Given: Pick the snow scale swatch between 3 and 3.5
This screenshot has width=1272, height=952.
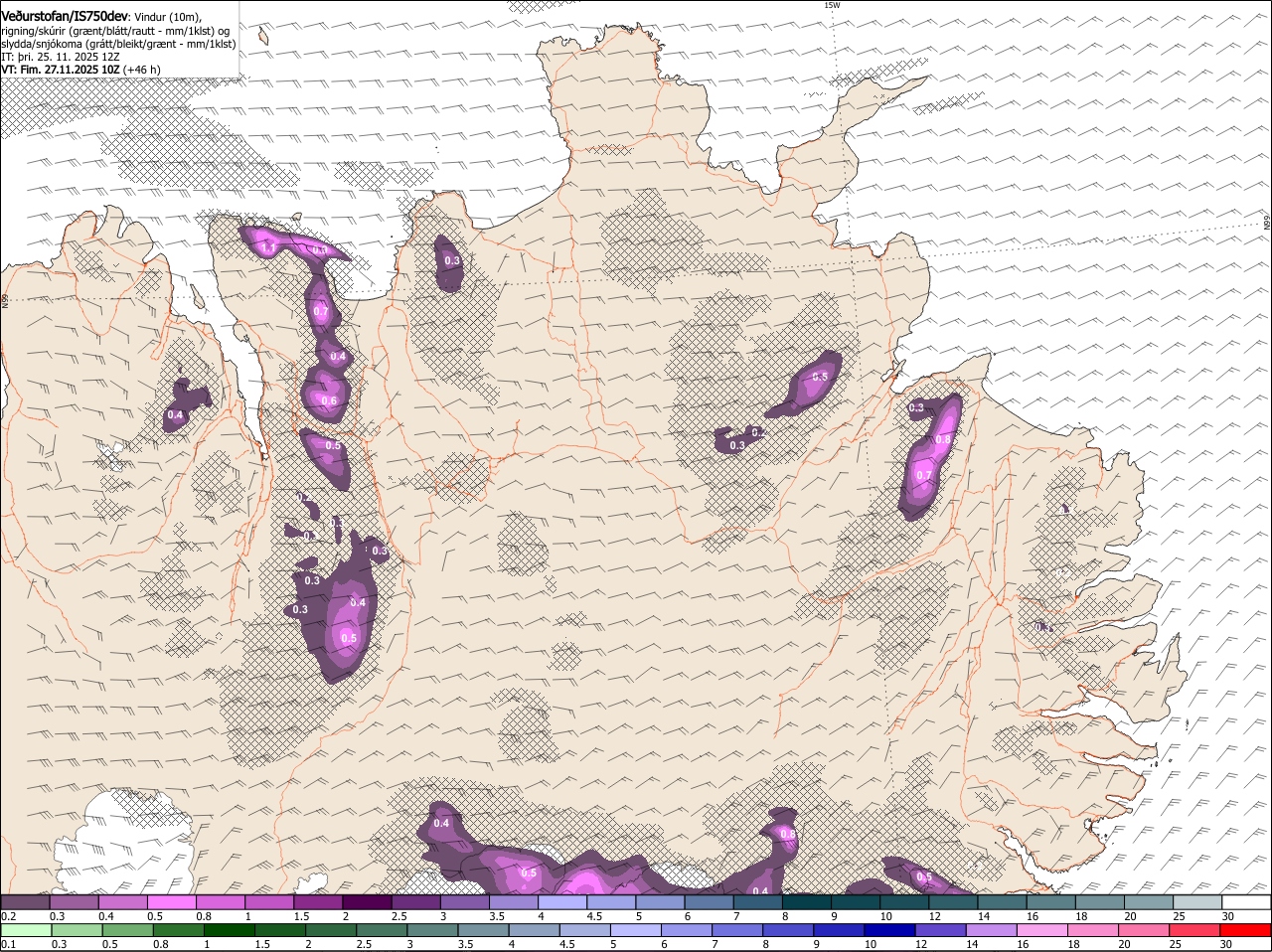Looking at the screenshot, I should [x=465, y=902].
